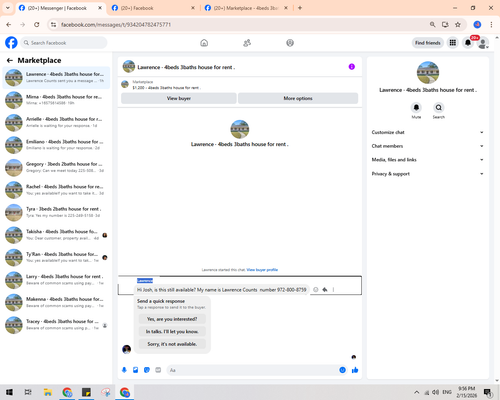Screen dimensions: 500x400
Task: Open the emoji picker in message box
Action: 342,370
